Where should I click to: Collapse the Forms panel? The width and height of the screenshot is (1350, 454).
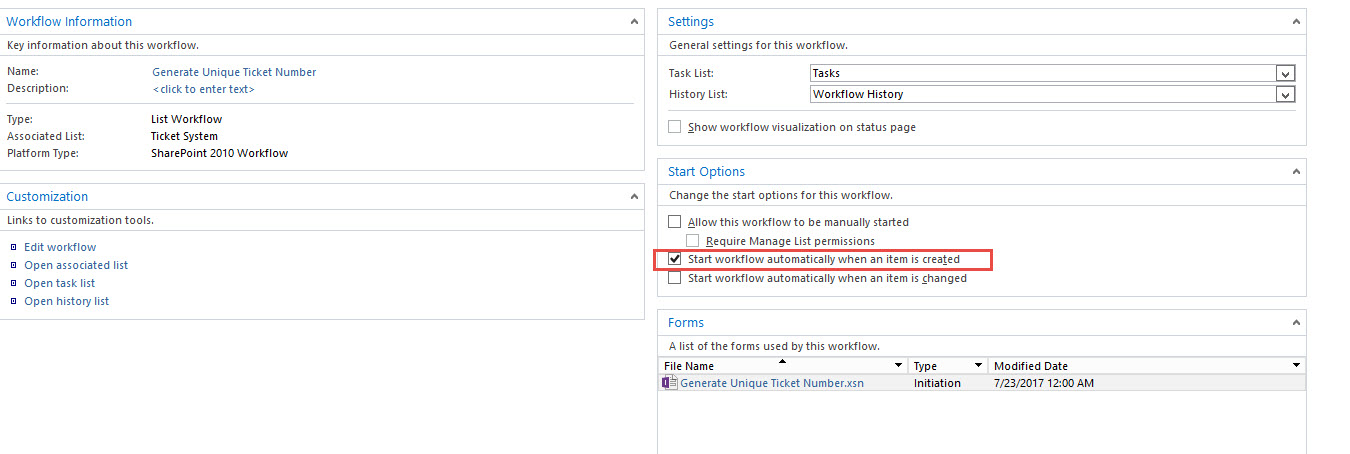[x=1297, y=323]
